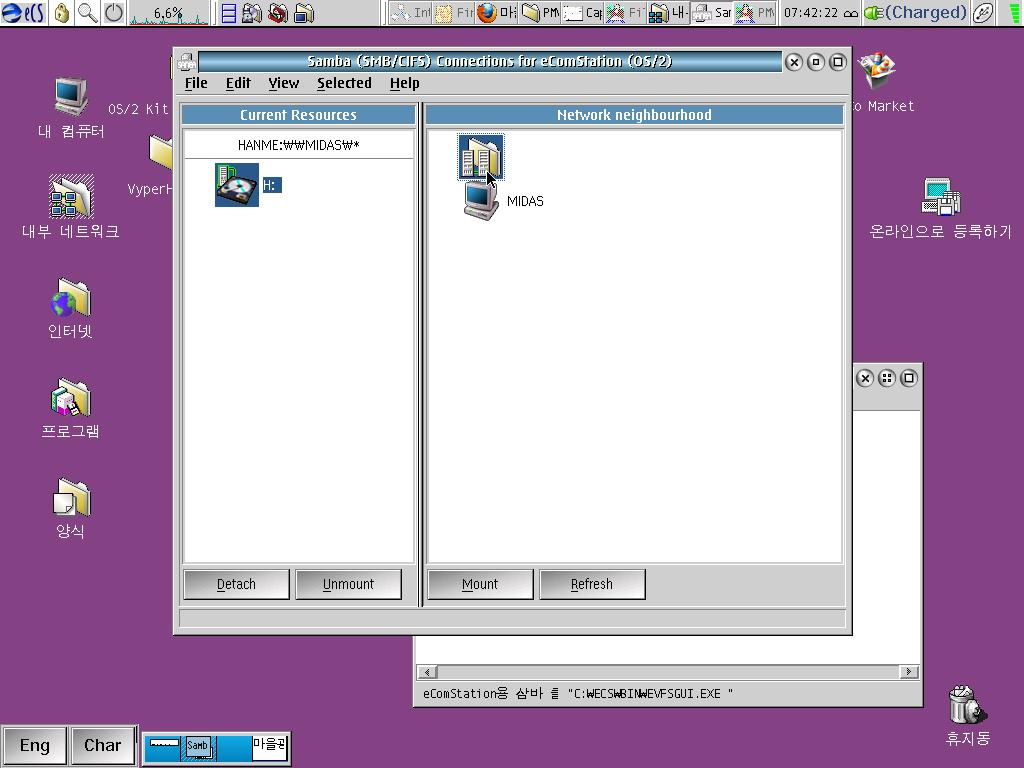Click the Unmount button
The width and height of the screenshot is (1024, 768).
tap(348, 584)
